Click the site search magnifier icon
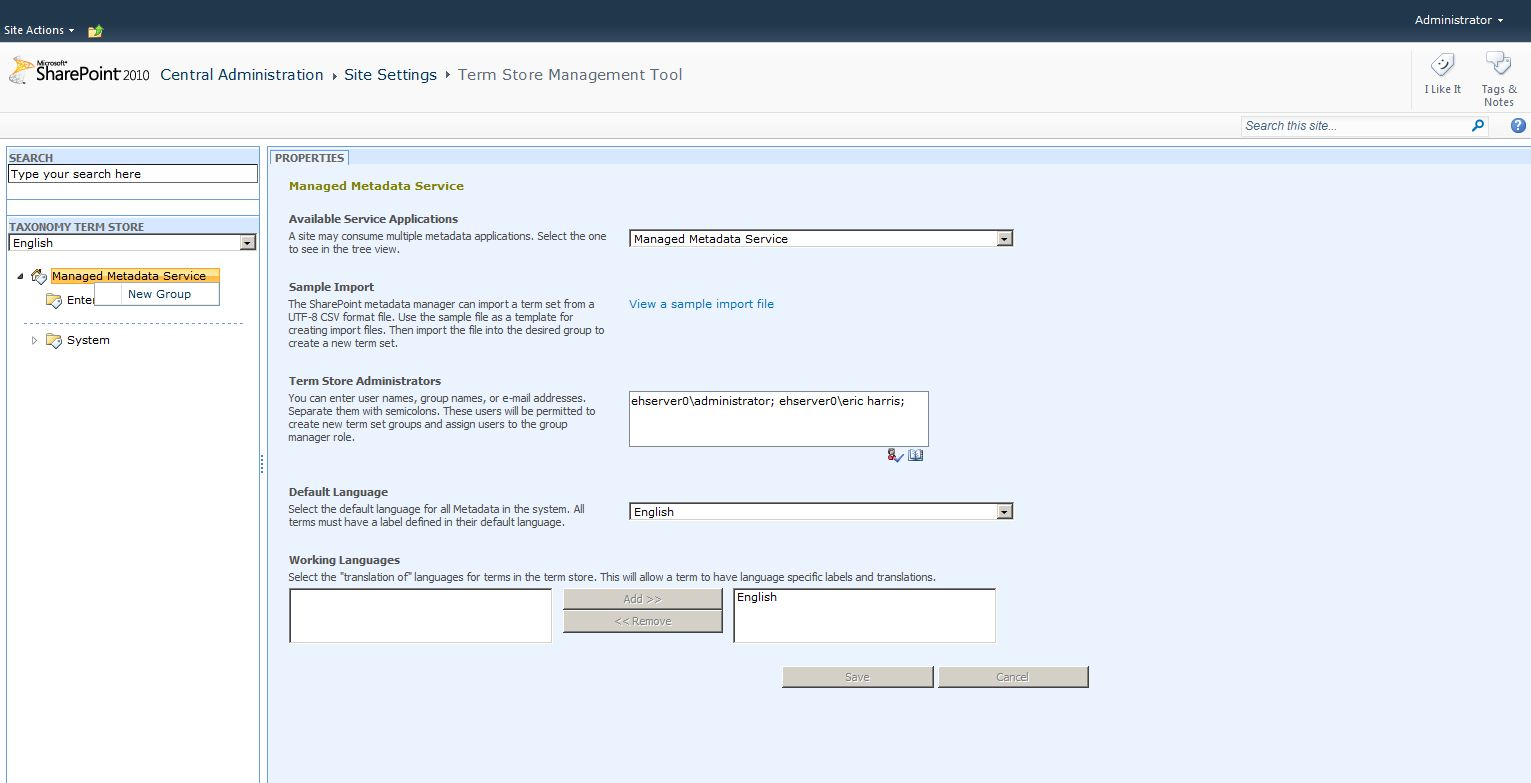Screen dimensions: 1531x783 click(1479, 126)
